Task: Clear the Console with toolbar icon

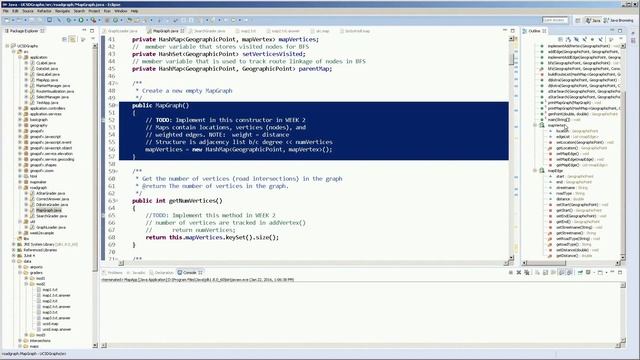Action: coord(537,272)
